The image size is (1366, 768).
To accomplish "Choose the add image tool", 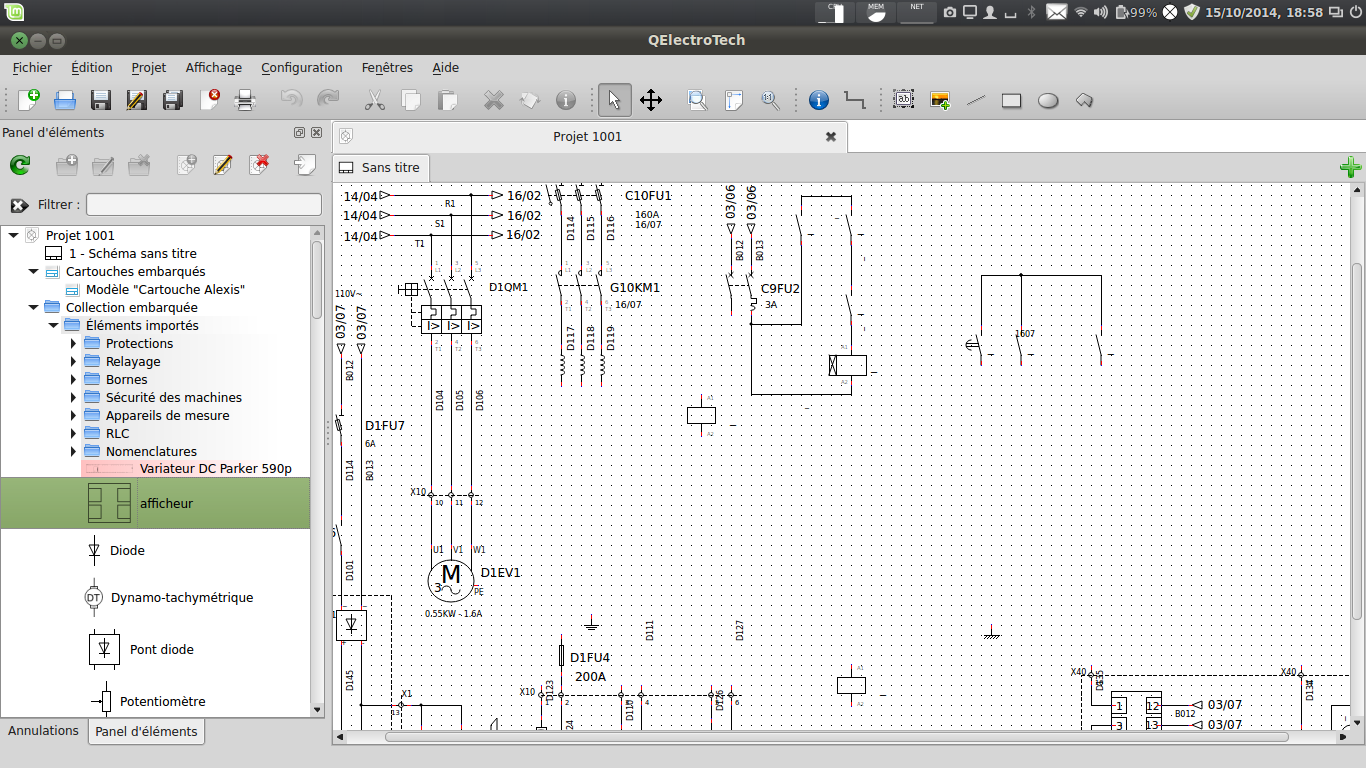I will click(940, 100).
